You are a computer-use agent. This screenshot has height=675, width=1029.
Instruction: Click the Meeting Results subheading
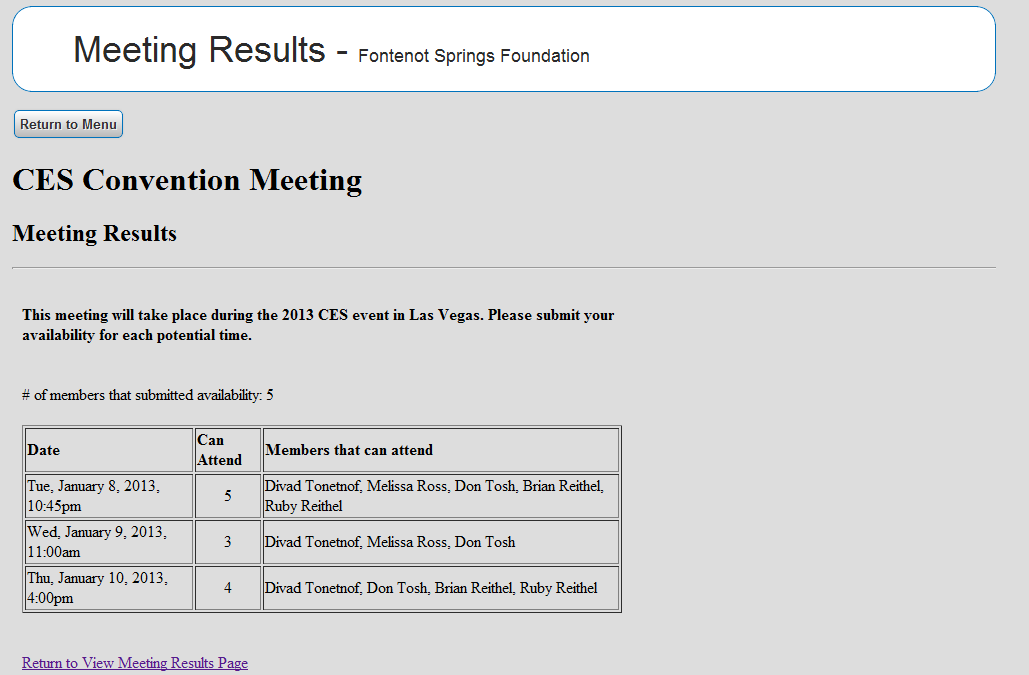click(94, 234)
